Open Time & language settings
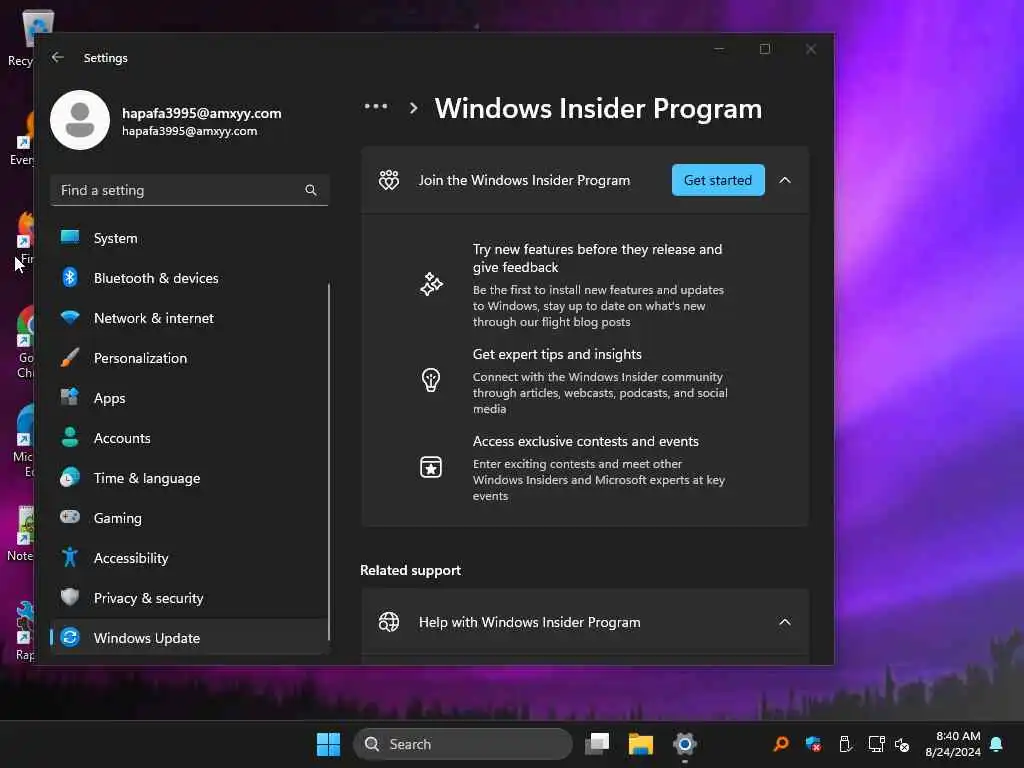The image size is (1024, 768). (x=189, y=478)
